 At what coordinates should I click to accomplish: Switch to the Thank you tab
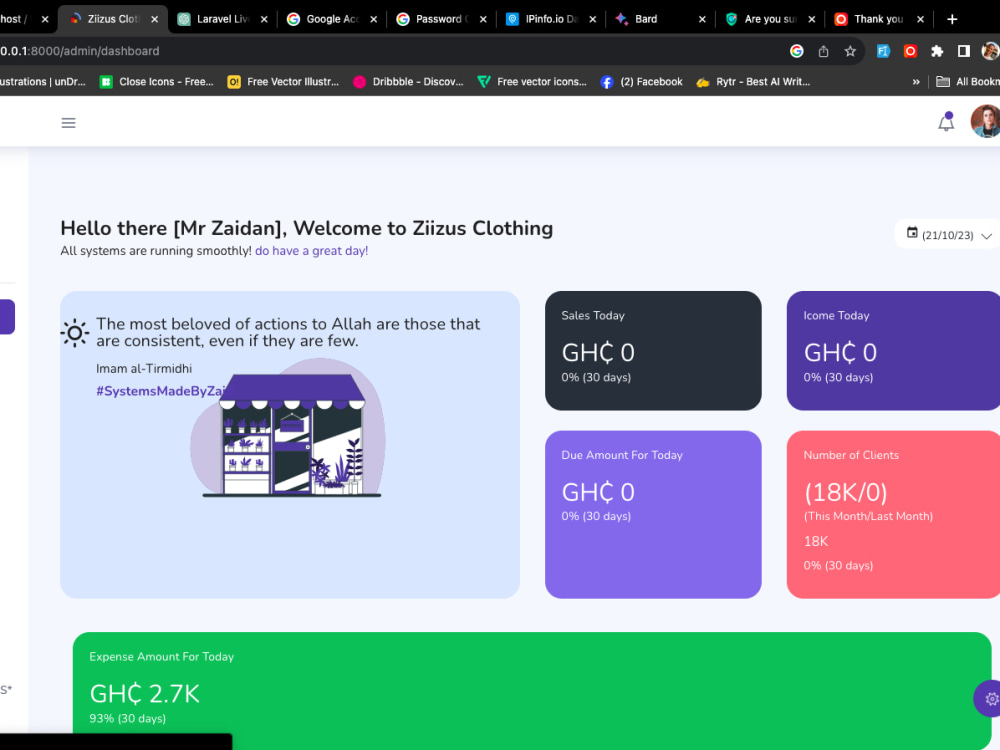tap(878, 19)
